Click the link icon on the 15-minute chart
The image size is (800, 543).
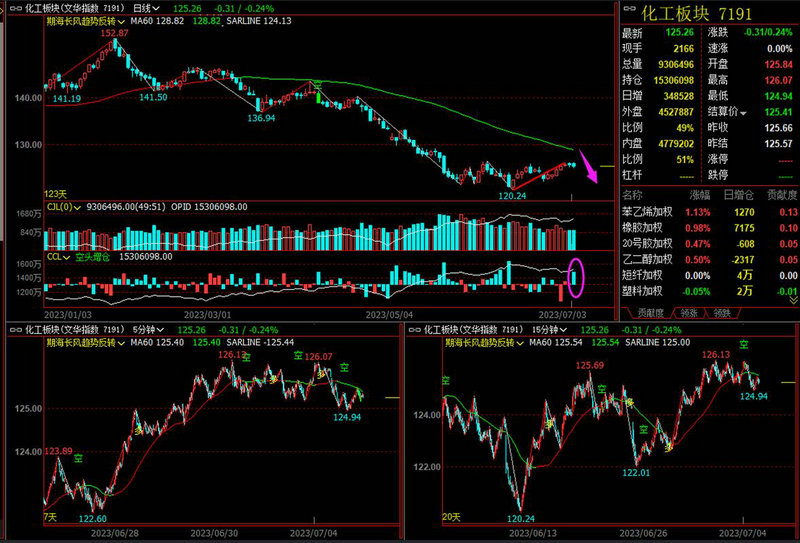pyautogui.click(x=416, y=328)
